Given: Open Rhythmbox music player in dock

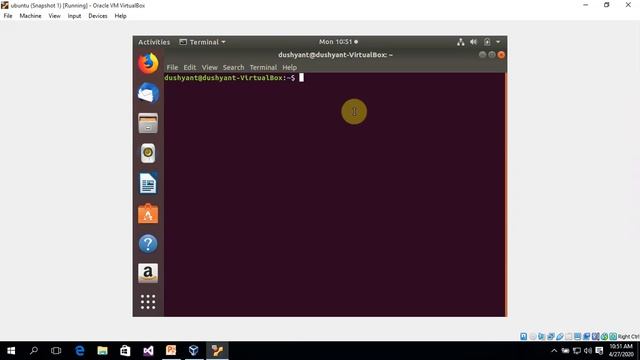Looking at the screenshot, I should pyautogui.click(x=148, y=153).
